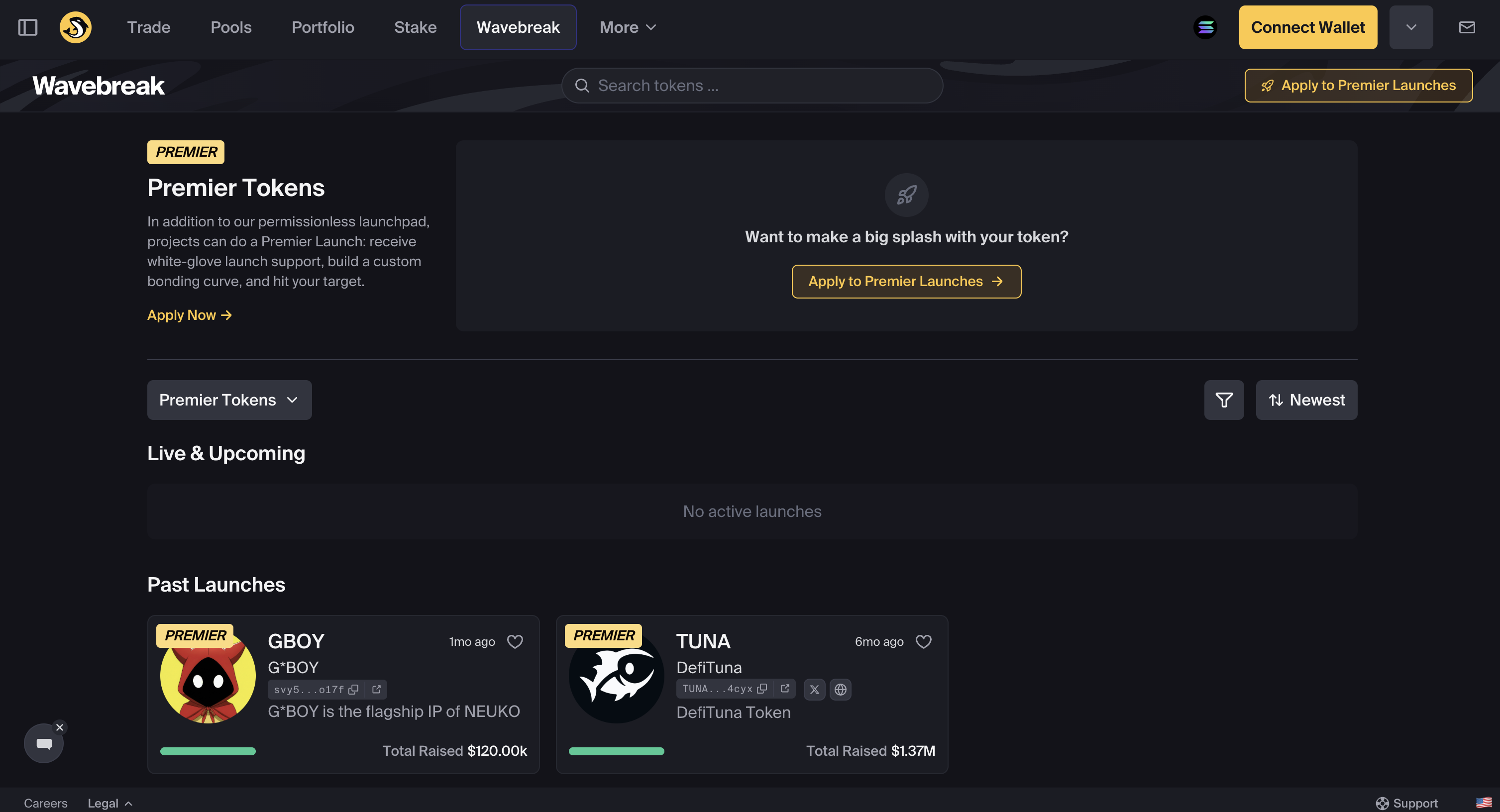Open the mail inbox icon
This screenshot has width=1500, height=812.
[1466, 27]
